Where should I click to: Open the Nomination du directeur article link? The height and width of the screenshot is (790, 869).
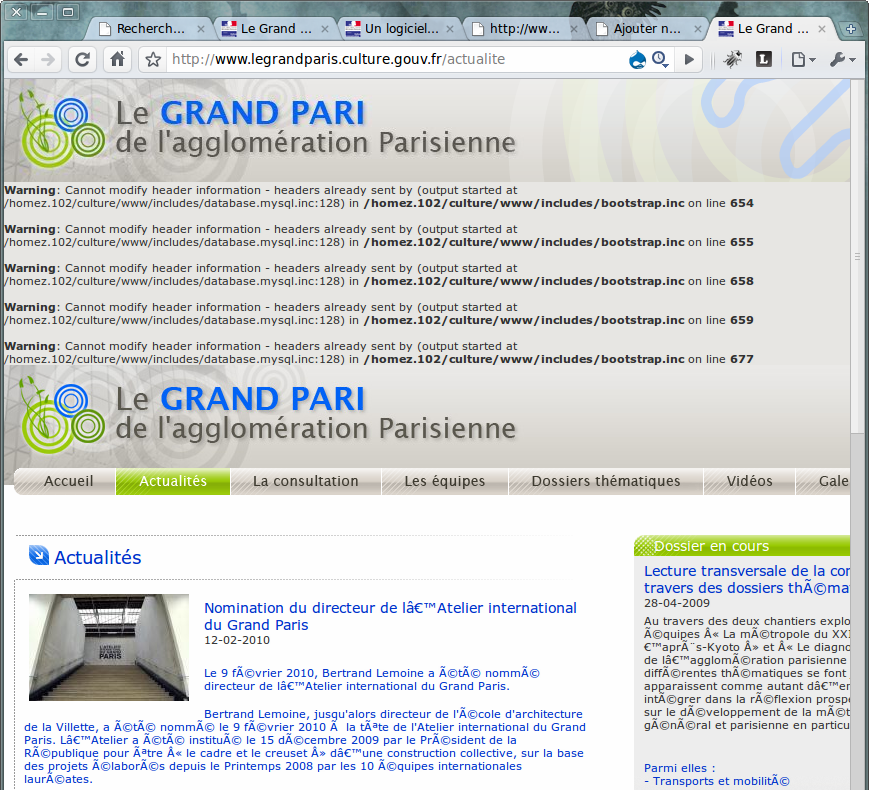pos(390,616)
